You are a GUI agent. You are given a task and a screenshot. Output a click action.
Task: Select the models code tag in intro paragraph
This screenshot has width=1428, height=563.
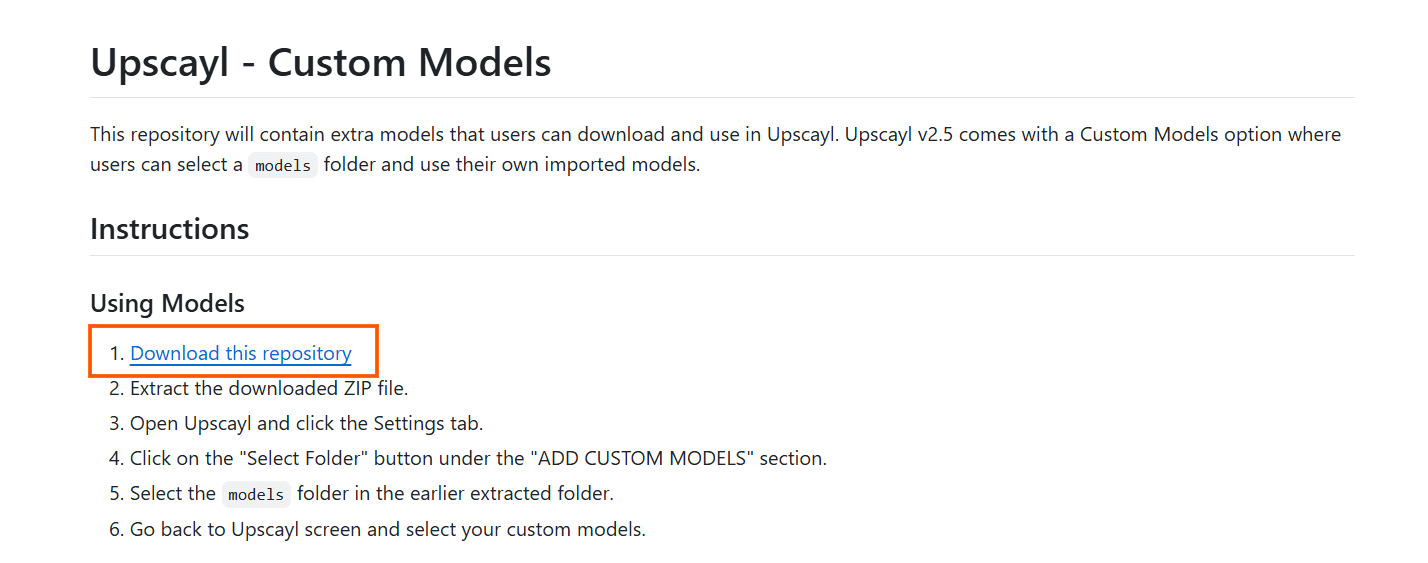click(283, 166)
